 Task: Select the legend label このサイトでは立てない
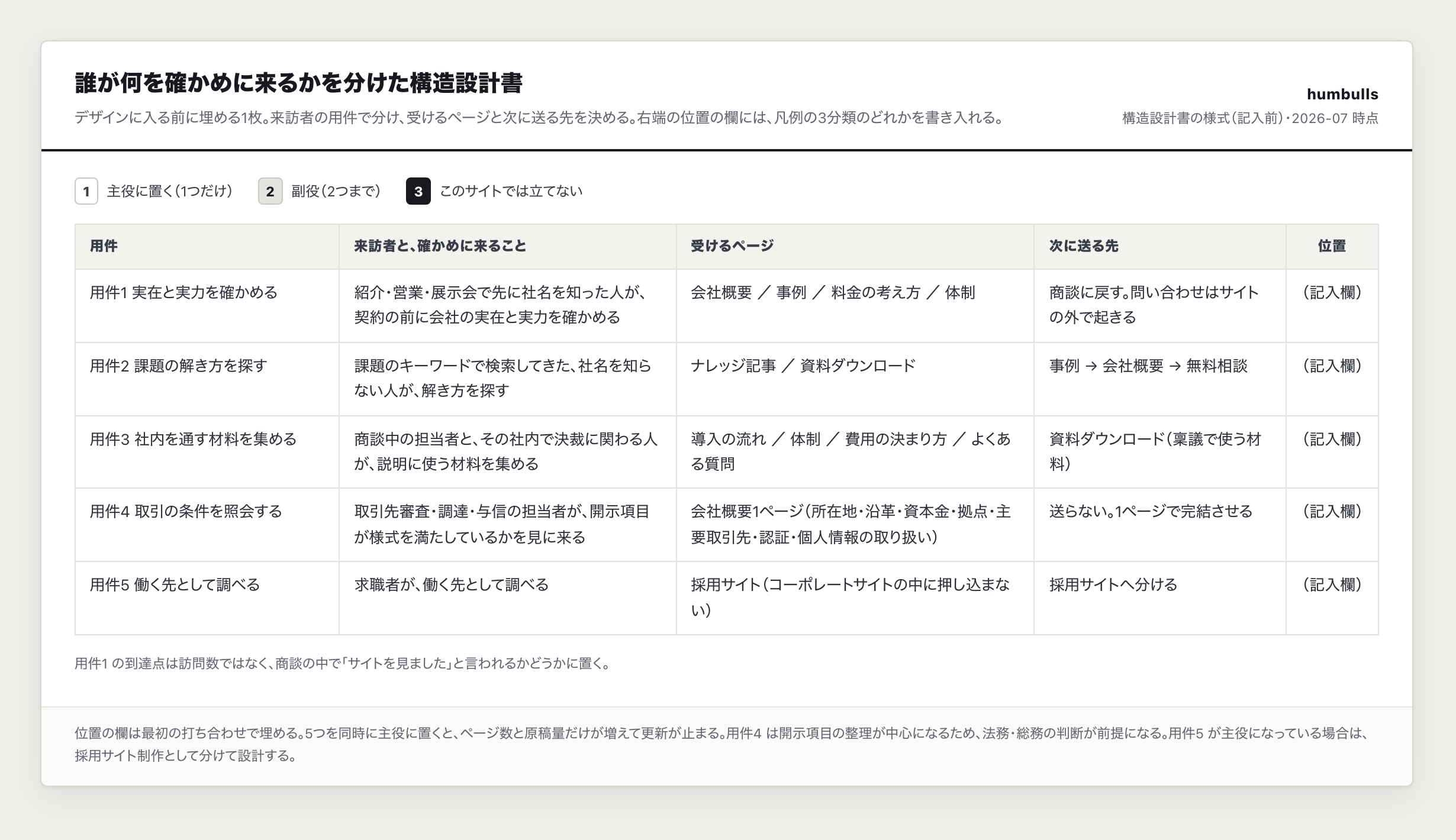511,191
